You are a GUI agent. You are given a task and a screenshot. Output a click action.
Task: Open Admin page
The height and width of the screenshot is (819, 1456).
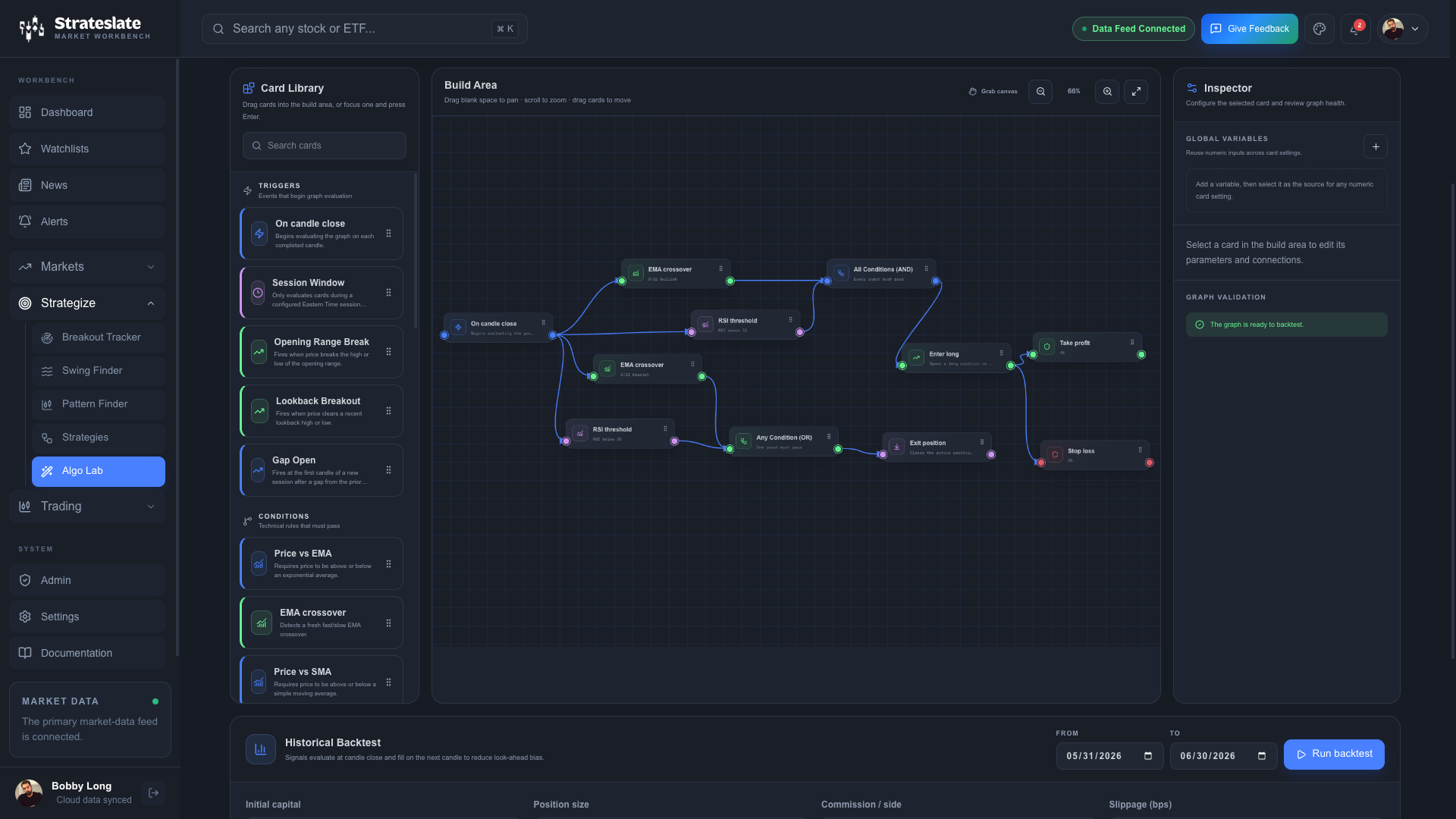[87, 580]
